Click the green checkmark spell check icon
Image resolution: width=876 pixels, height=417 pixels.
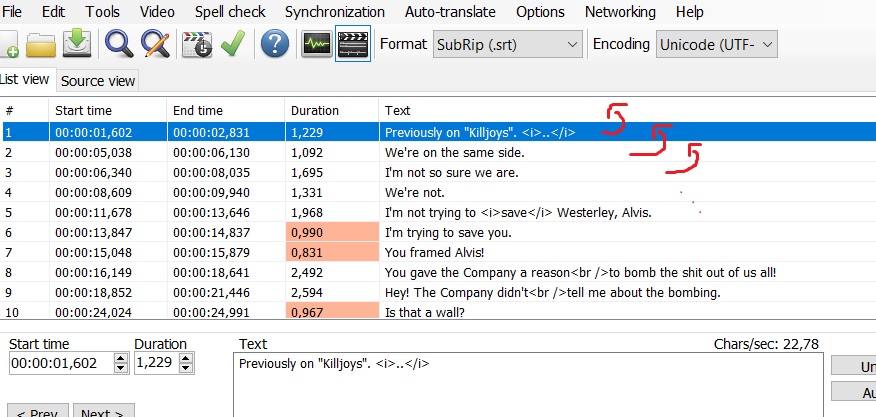[233, 44]
